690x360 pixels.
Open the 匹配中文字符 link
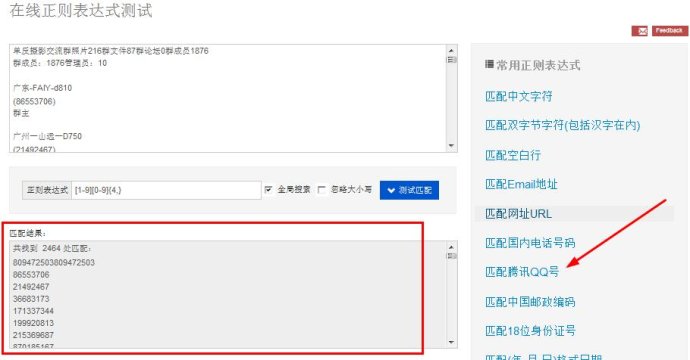pos(519,96)
